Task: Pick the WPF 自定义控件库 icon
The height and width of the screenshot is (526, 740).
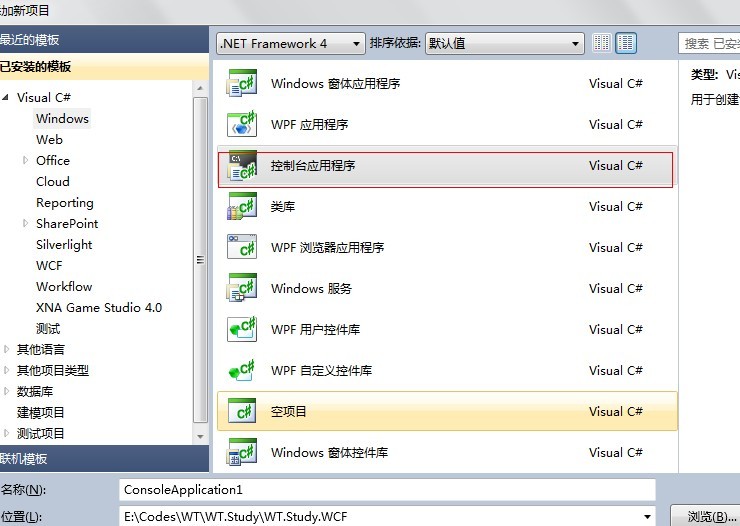Action: pyautogui.click(x=242, y=370)
